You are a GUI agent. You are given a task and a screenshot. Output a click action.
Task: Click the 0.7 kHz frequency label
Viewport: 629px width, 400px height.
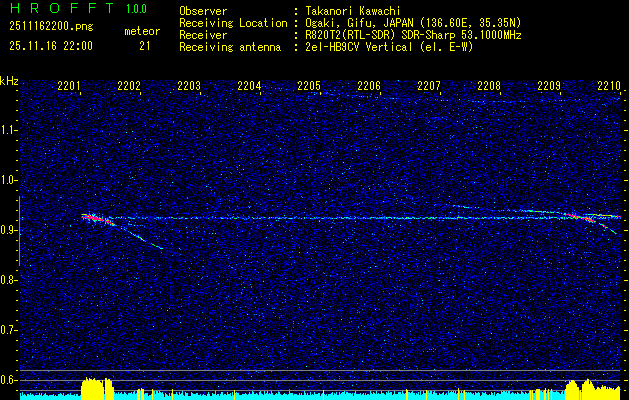(8, 330)
